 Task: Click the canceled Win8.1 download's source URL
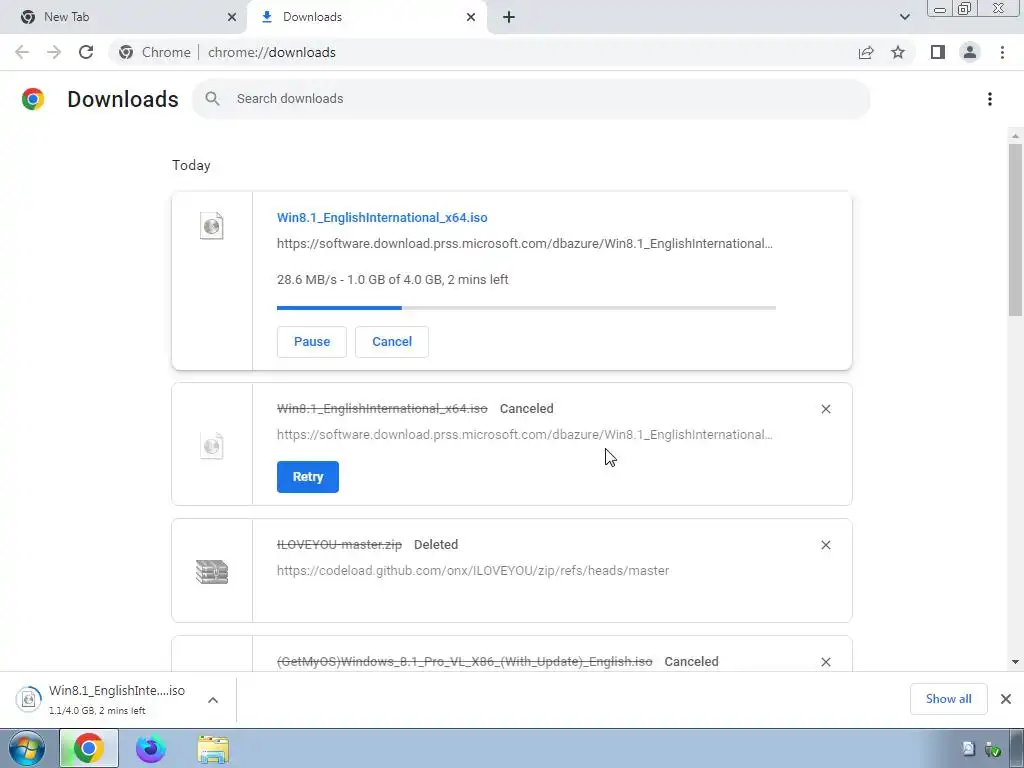pyautogui.click(x=524, y=435)
